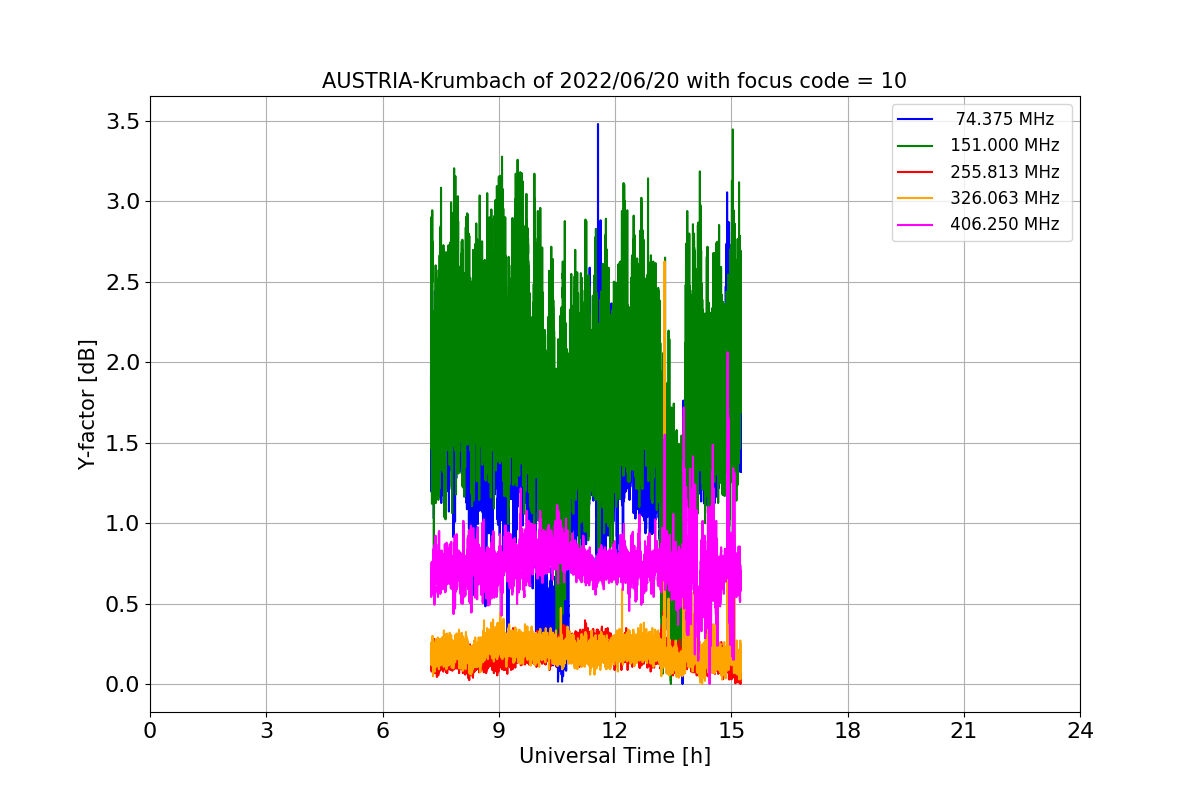The height and width of the screenshot is (800, 1200).
Task: Click the Y-factor [dB] axis label
Action: click(x=88, y=405)
